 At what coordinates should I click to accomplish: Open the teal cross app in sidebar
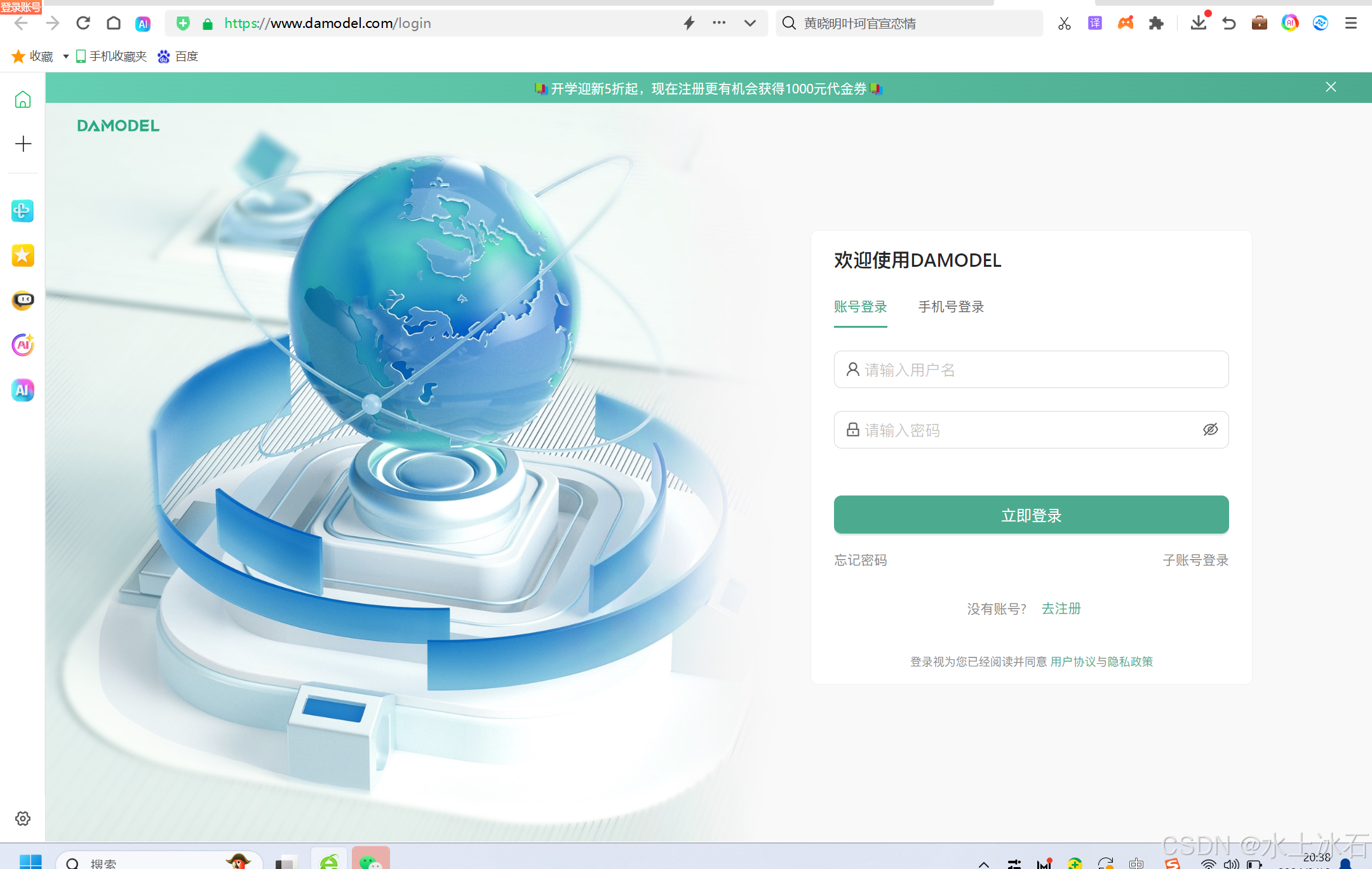click(23, 211)
